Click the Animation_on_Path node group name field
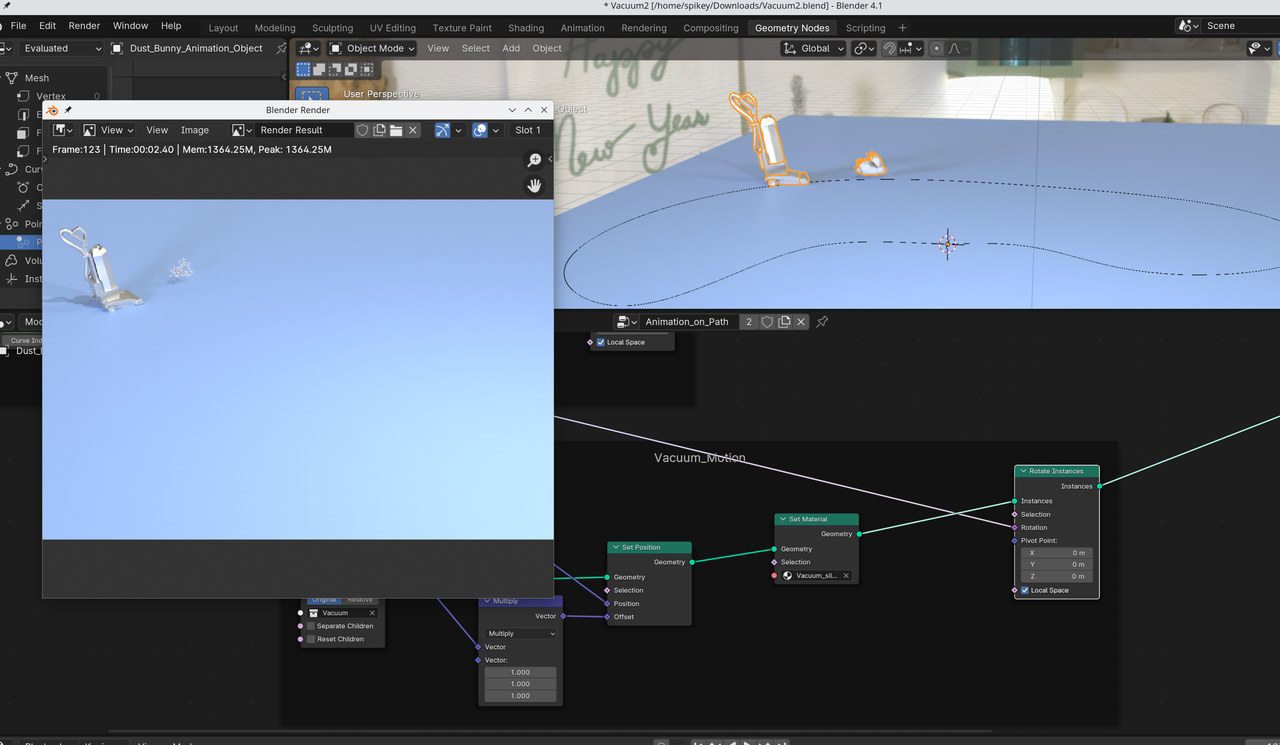Screen dimensions: 1280x745 pyautogui.click(x=689, y=322)
